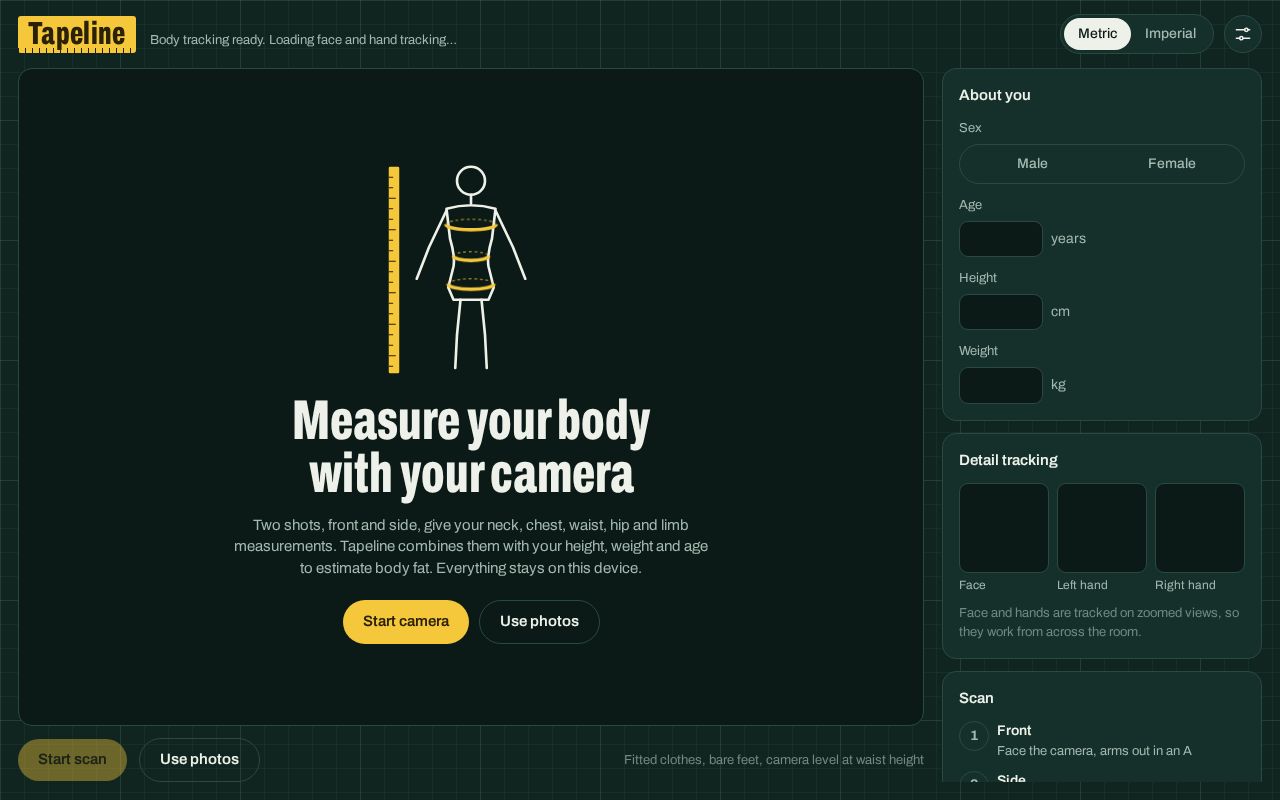Click the 'Scan' panel heading
Viewport: 1280px width, 800px height.
(x=976, y=698)
